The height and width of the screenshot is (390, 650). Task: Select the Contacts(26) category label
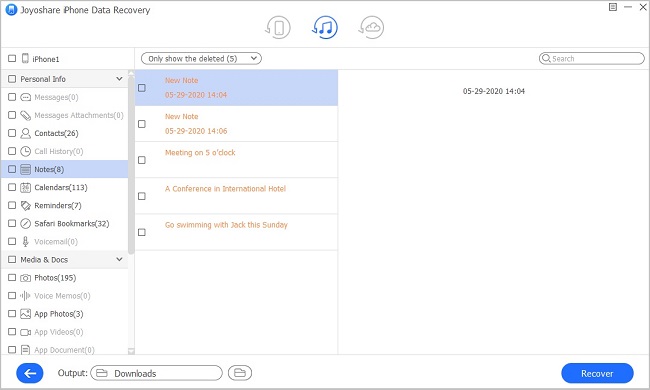point(56,133)
